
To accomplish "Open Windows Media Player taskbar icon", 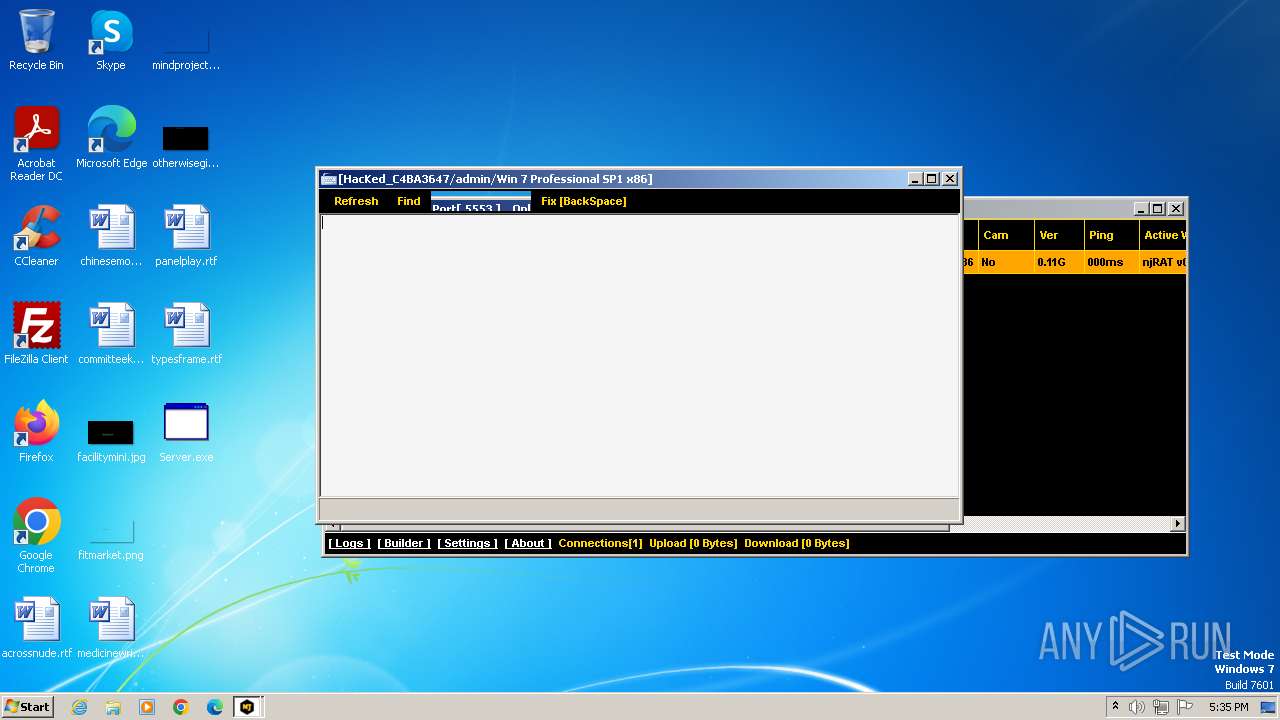I will click(x=147, y=707).
